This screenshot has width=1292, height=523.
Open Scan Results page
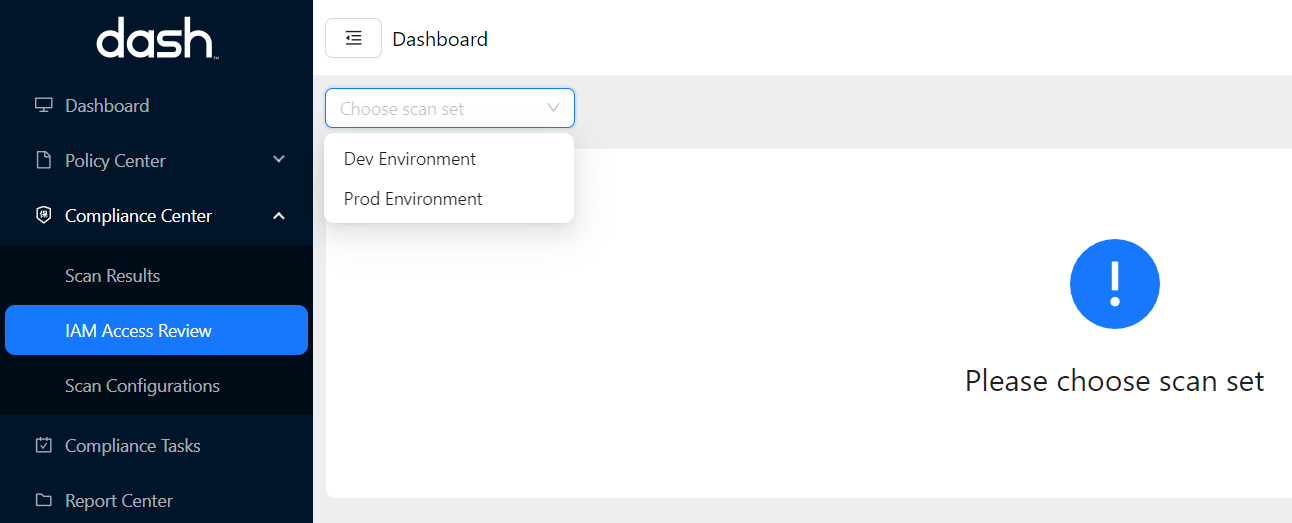coord(112,275)
